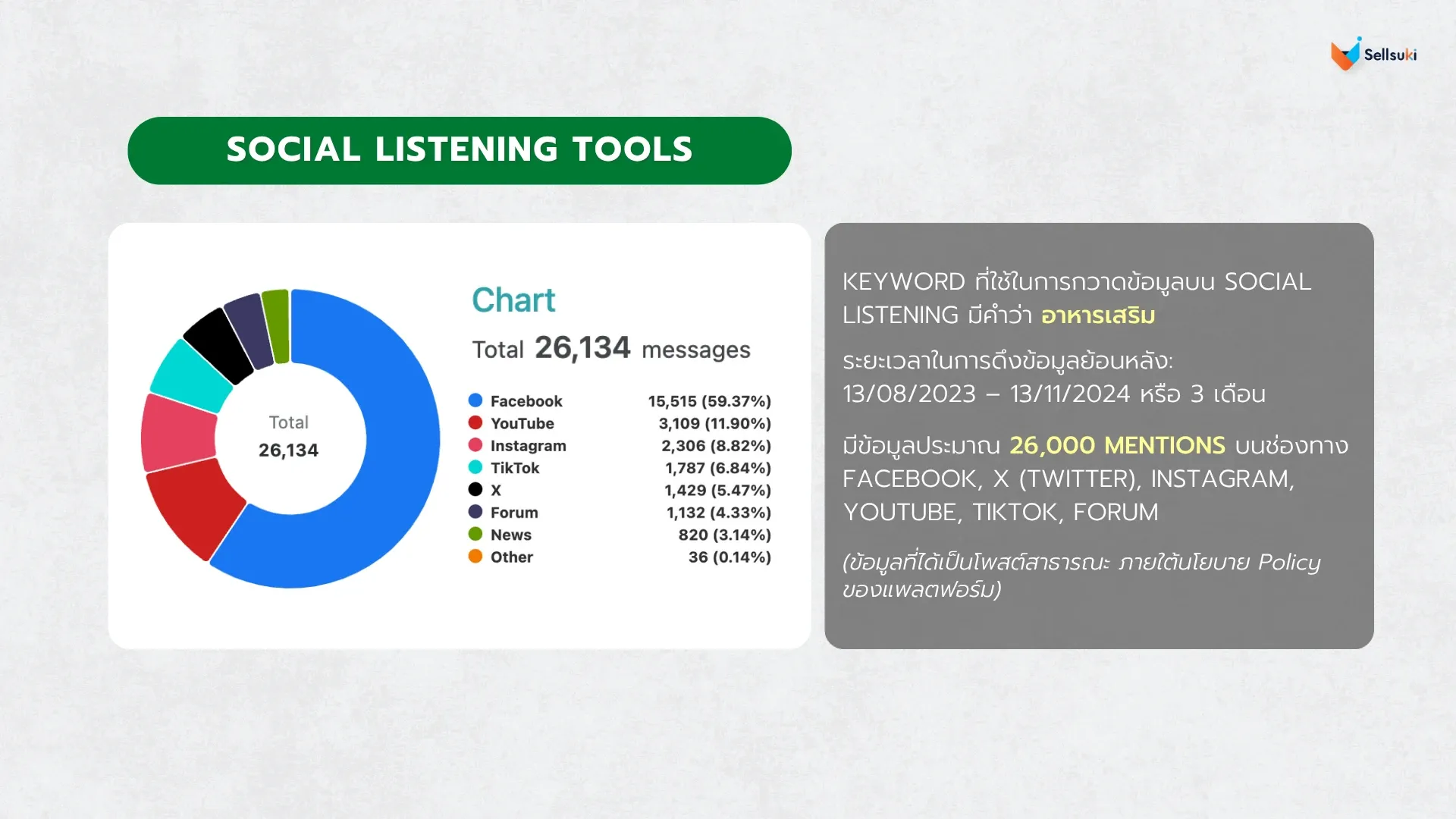Click the black X legend dot
This screenshot has width=1456, height=819.
475,490
